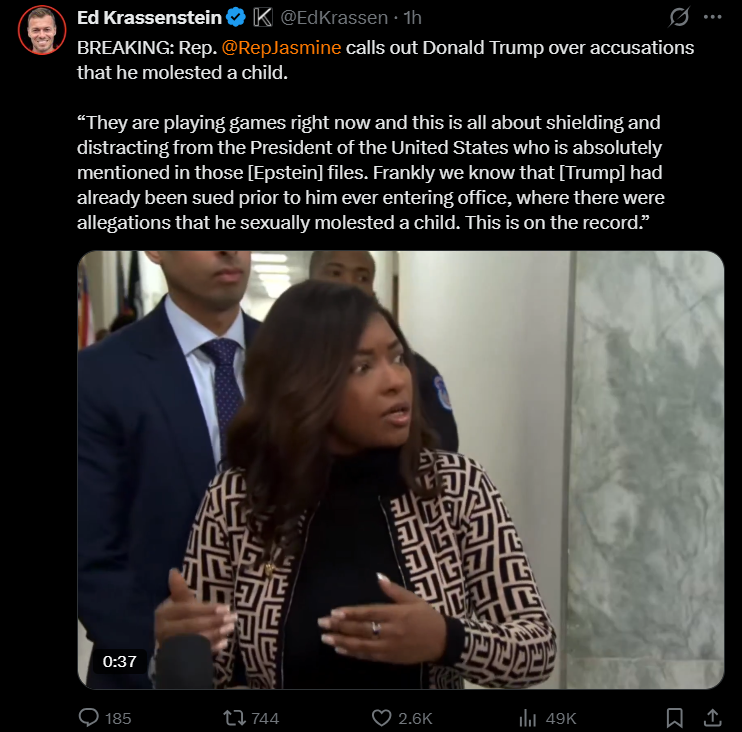Viewport: 742px width, 732px height.
Task: View post analytics bar chart icon
Action: click(528, 718)
